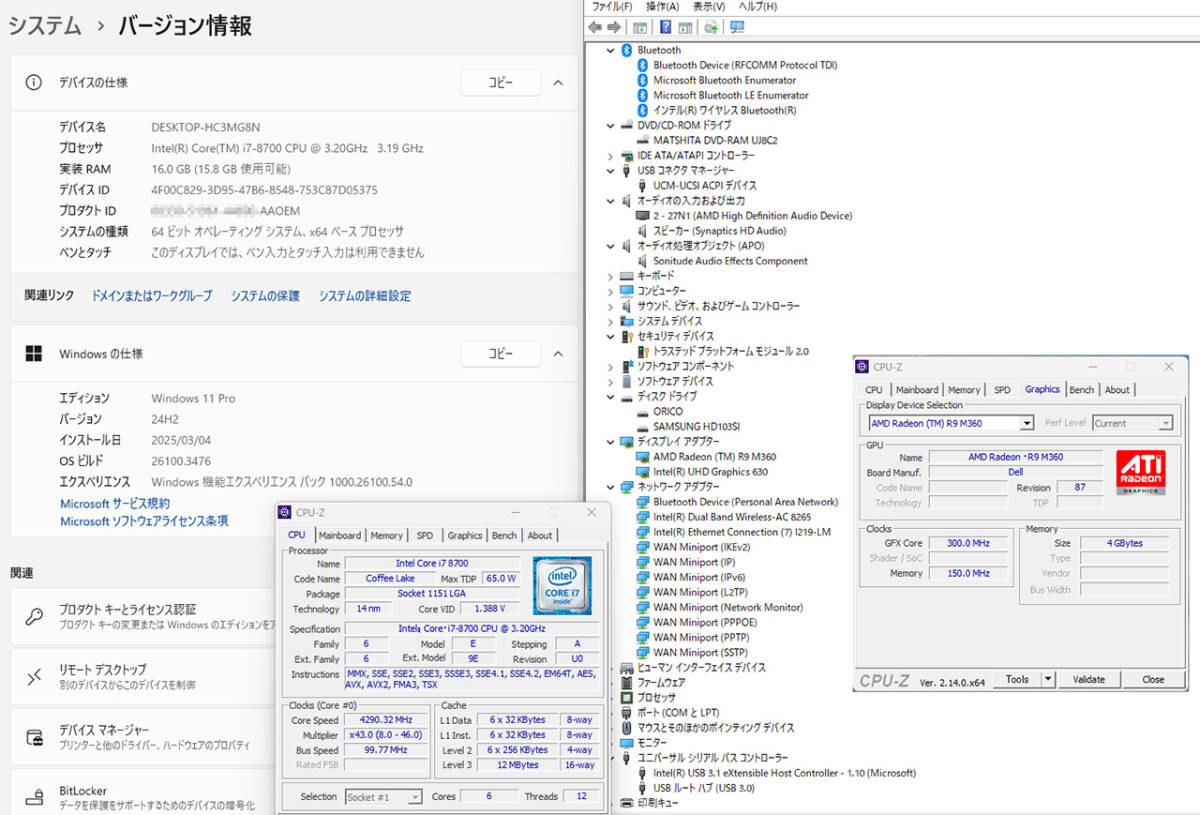Click the Back arrow in Device Manager toolbar
Image resolution: width=1200 pixels, height=815 pixels.
(596, 27)
